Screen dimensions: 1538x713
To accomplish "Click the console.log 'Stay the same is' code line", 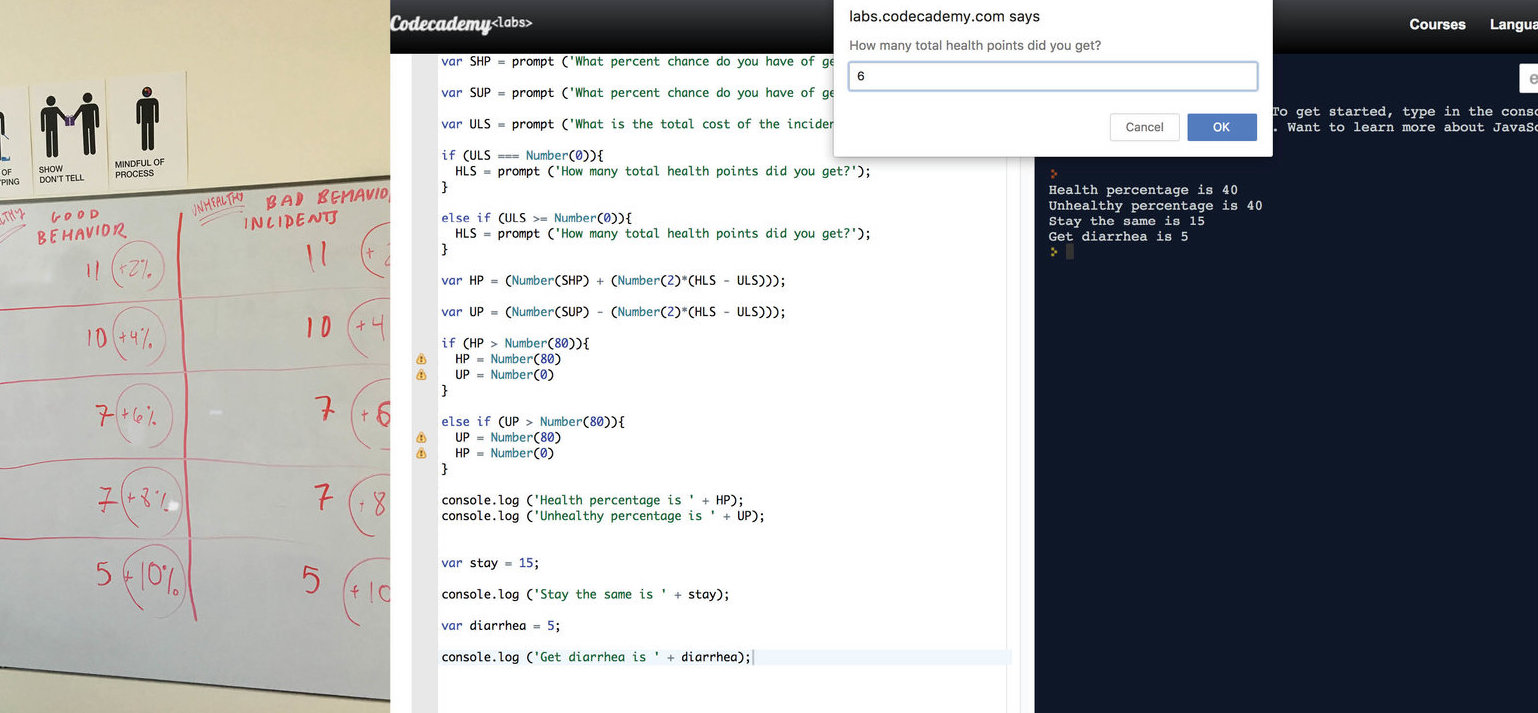I will point(586,594).
